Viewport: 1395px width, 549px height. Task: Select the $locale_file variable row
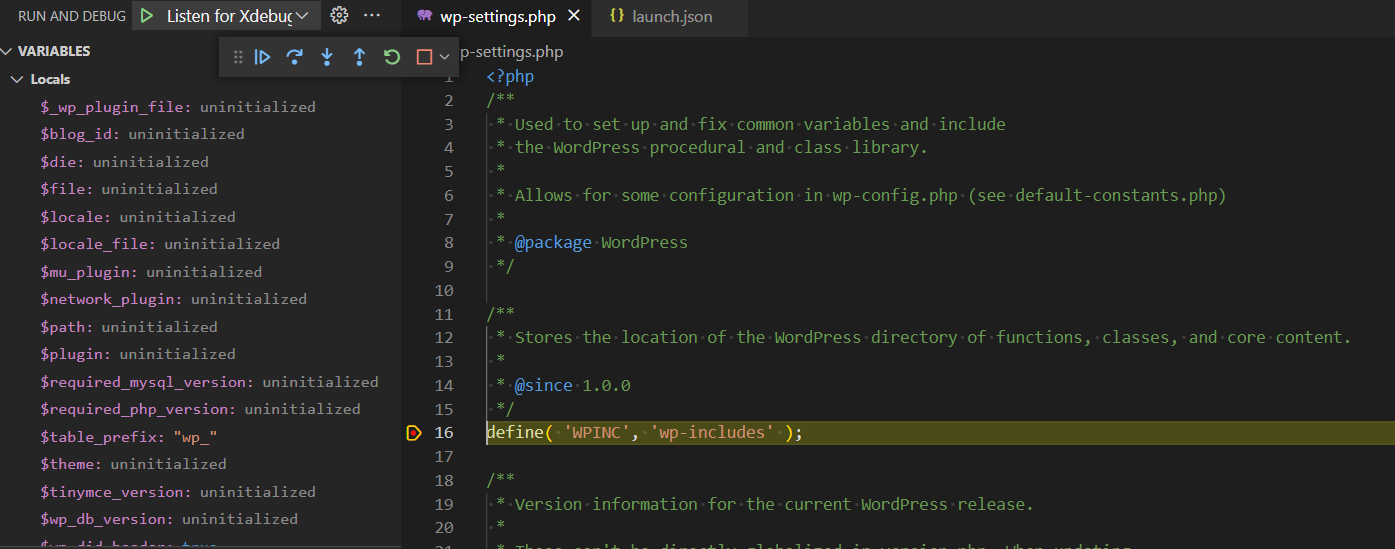200,244
